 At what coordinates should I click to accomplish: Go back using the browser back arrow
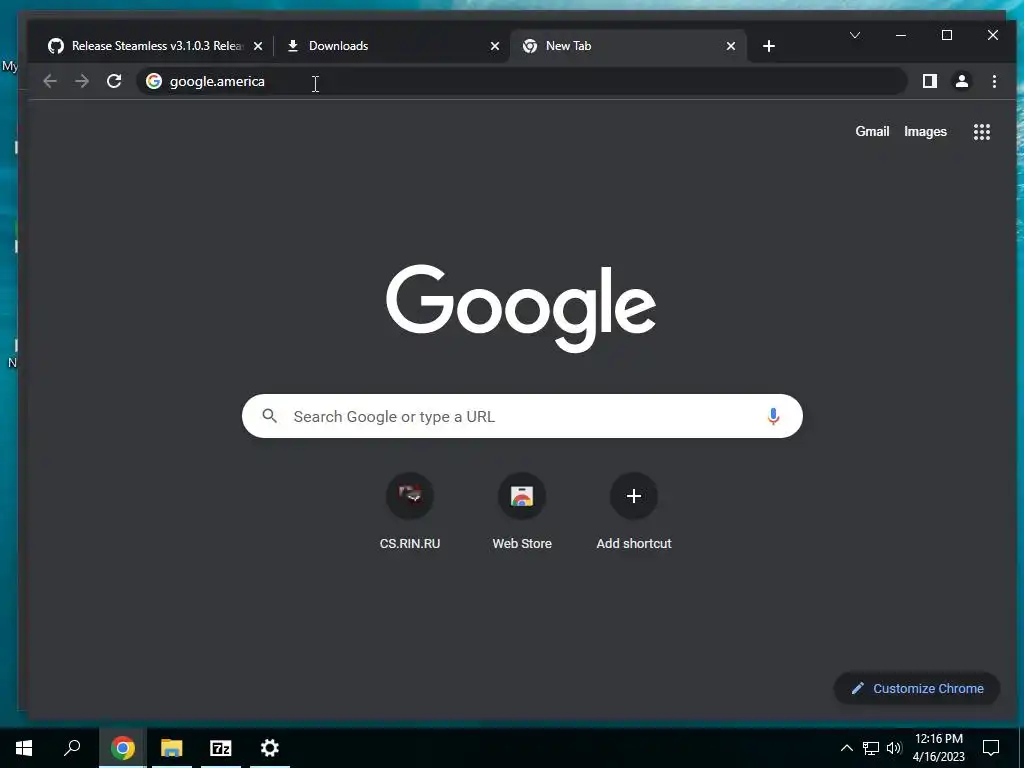(x=50, y=81)
